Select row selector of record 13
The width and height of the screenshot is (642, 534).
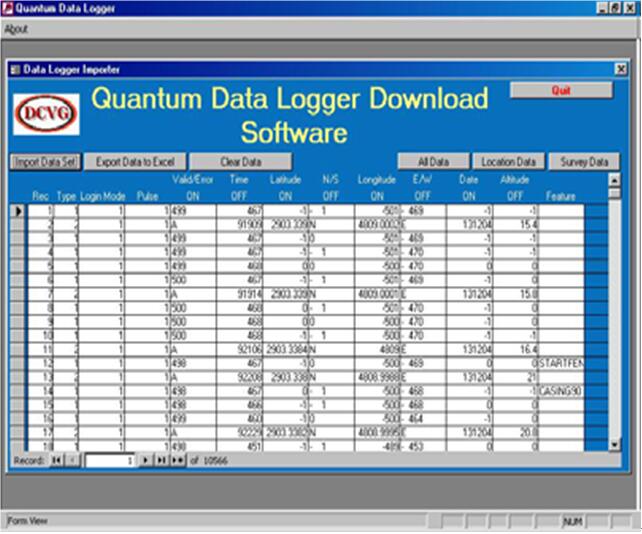[18, 377]
